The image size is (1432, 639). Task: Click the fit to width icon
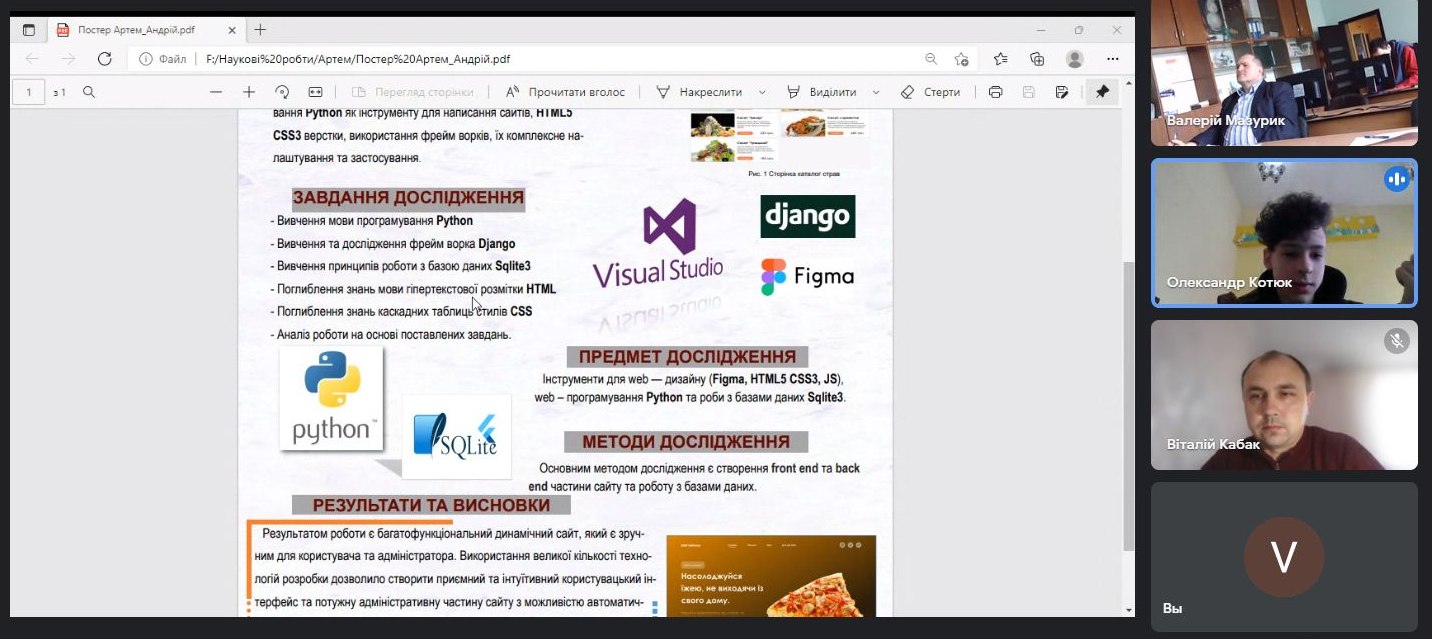pos(315,92)
